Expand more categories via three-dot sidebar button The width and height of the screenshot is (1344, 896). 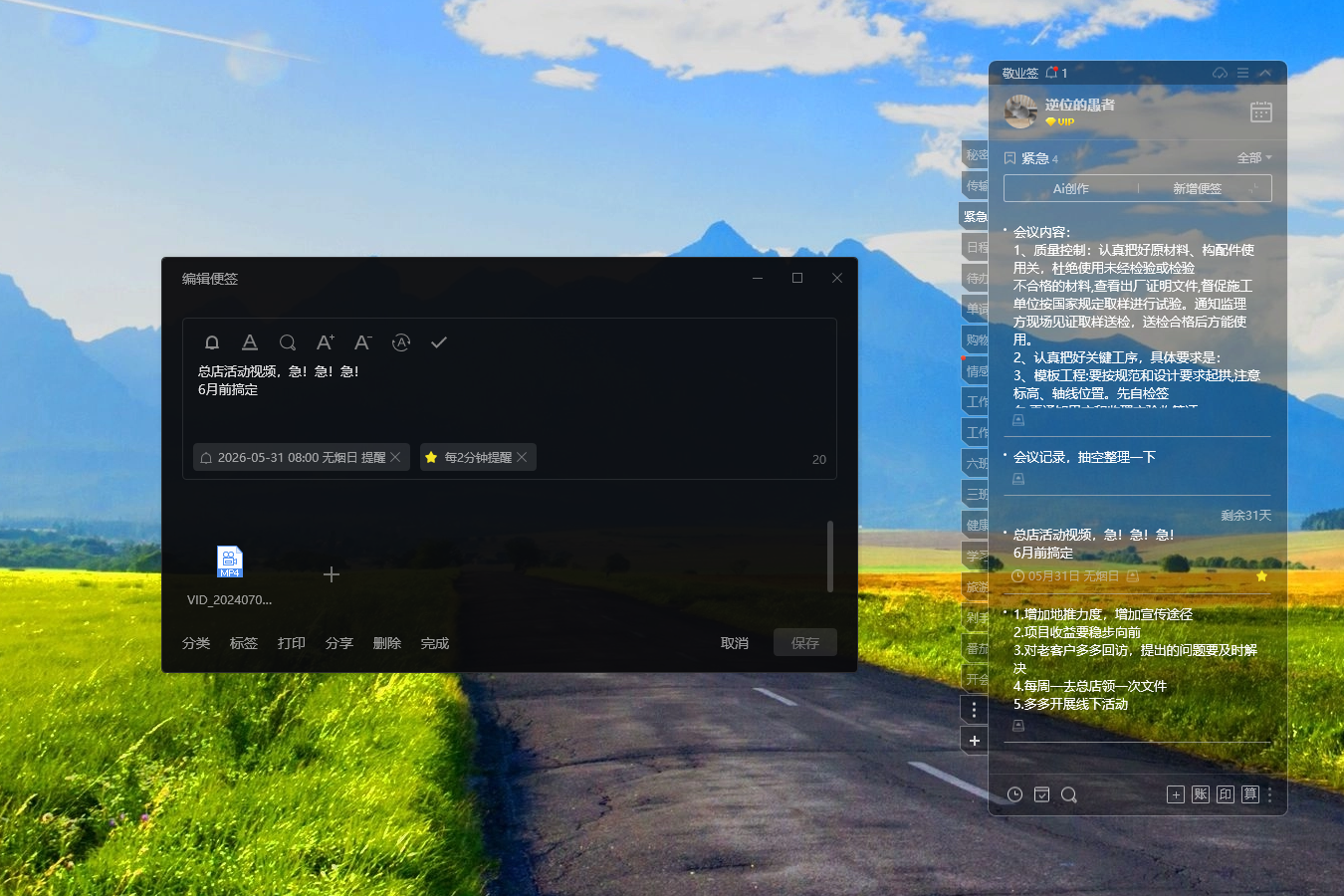click(x=974, y=710)
